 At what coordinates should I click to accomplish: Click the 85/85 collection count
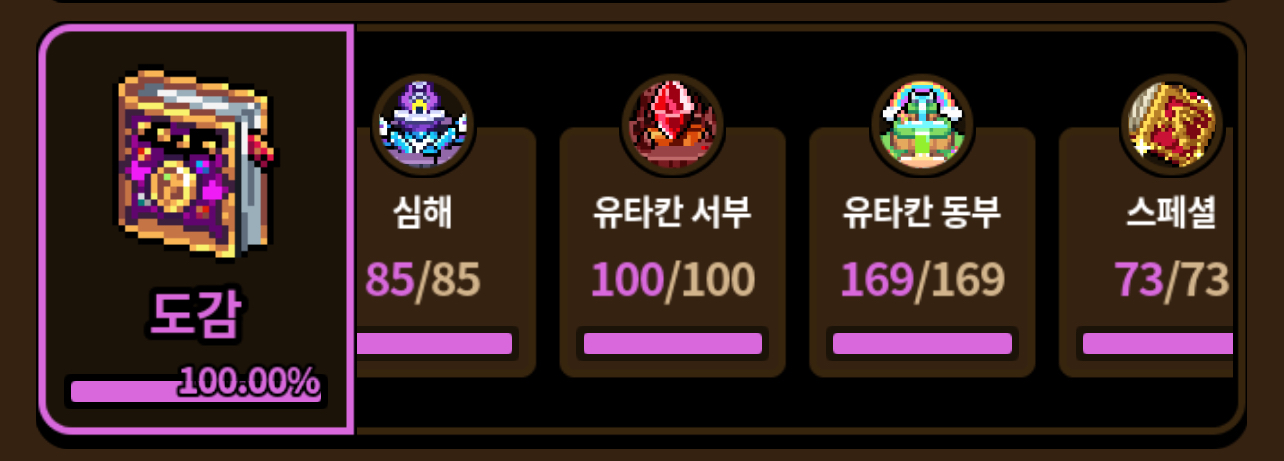coord(423,280)
